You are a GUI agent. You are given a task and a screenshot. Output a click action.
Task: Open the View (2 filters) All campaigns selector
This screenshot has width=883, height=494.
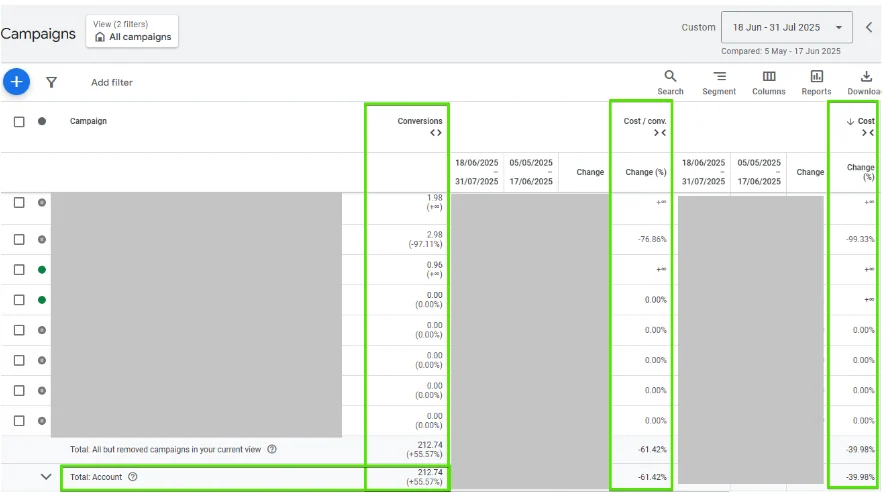click(x=132, y=31)
